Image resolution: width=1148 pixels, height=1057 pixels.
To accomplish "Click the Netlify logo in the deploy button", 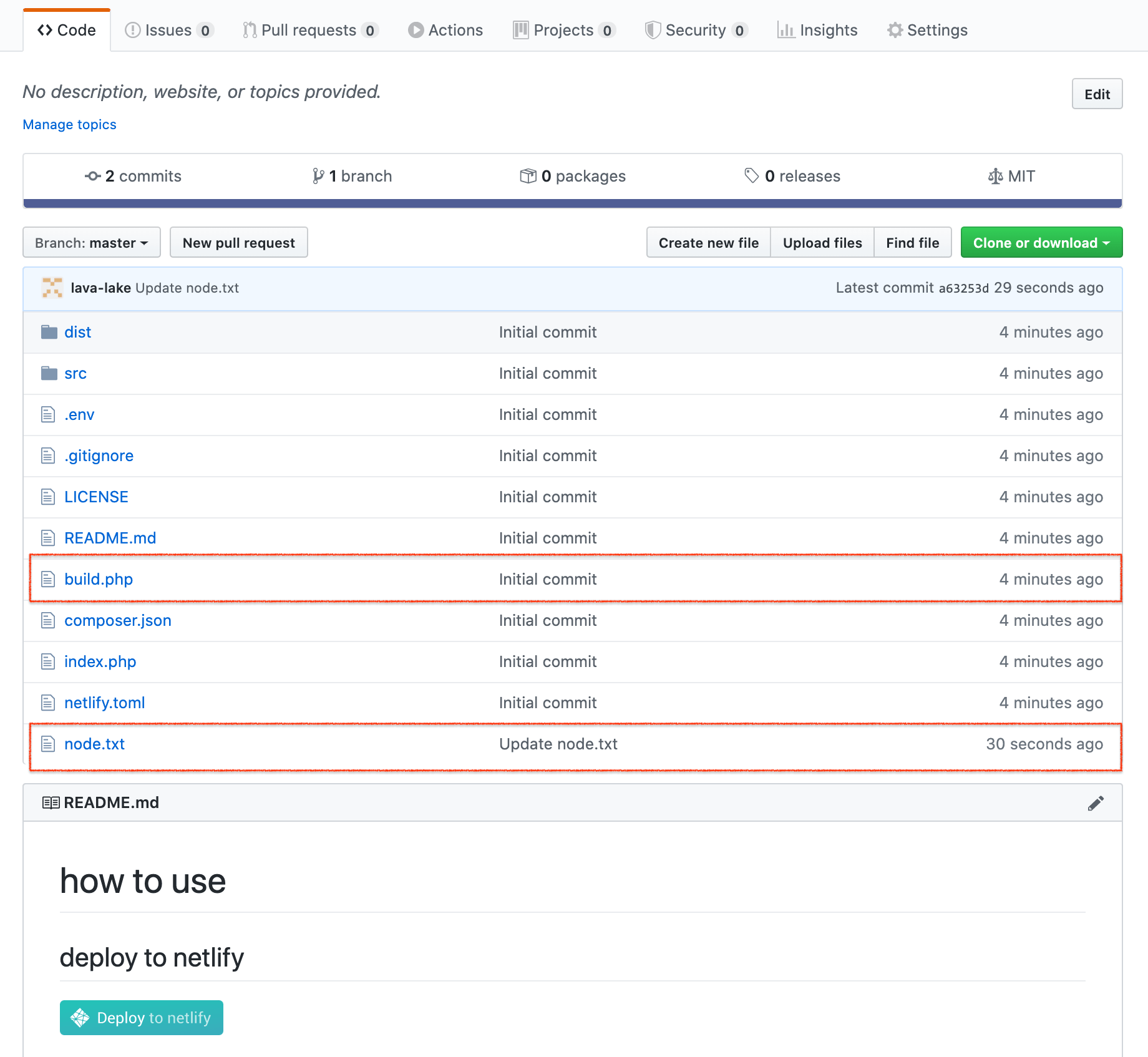I will coord(80,1018).
